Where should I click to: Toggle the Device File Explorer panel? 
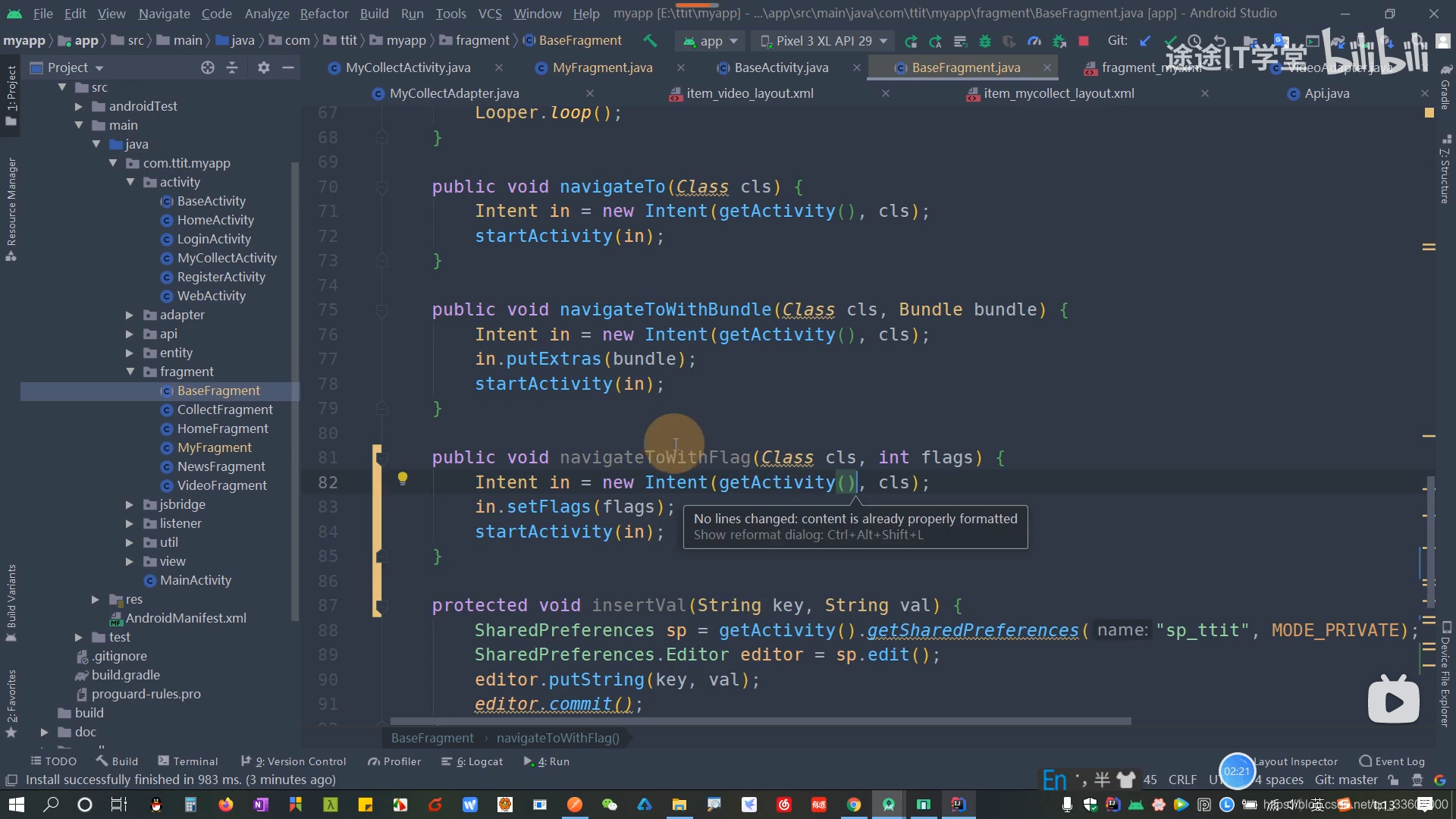1445,674
